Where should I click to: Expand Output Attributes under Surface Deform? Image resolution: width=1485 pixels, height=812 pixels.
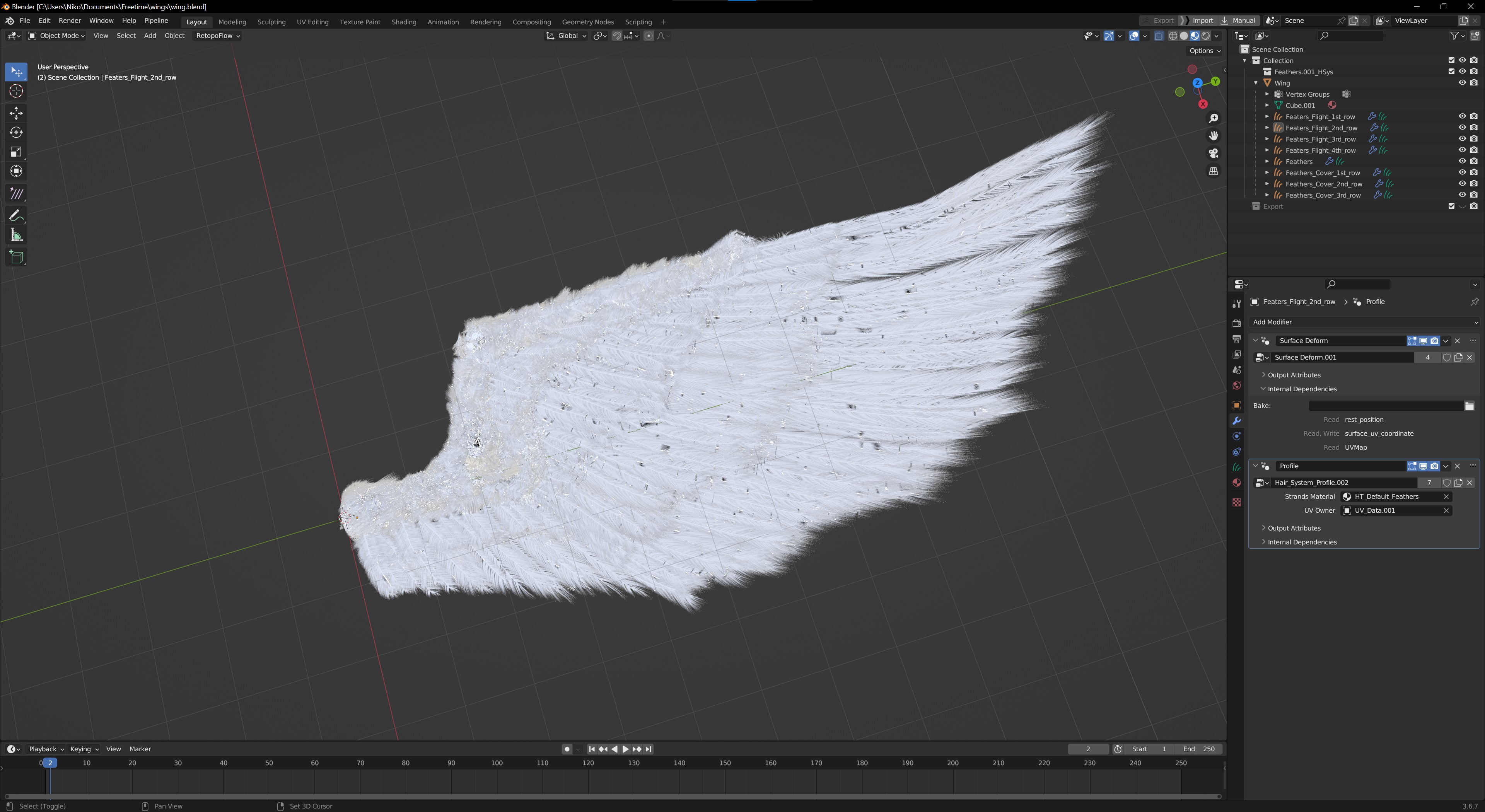pos(1263,375)
